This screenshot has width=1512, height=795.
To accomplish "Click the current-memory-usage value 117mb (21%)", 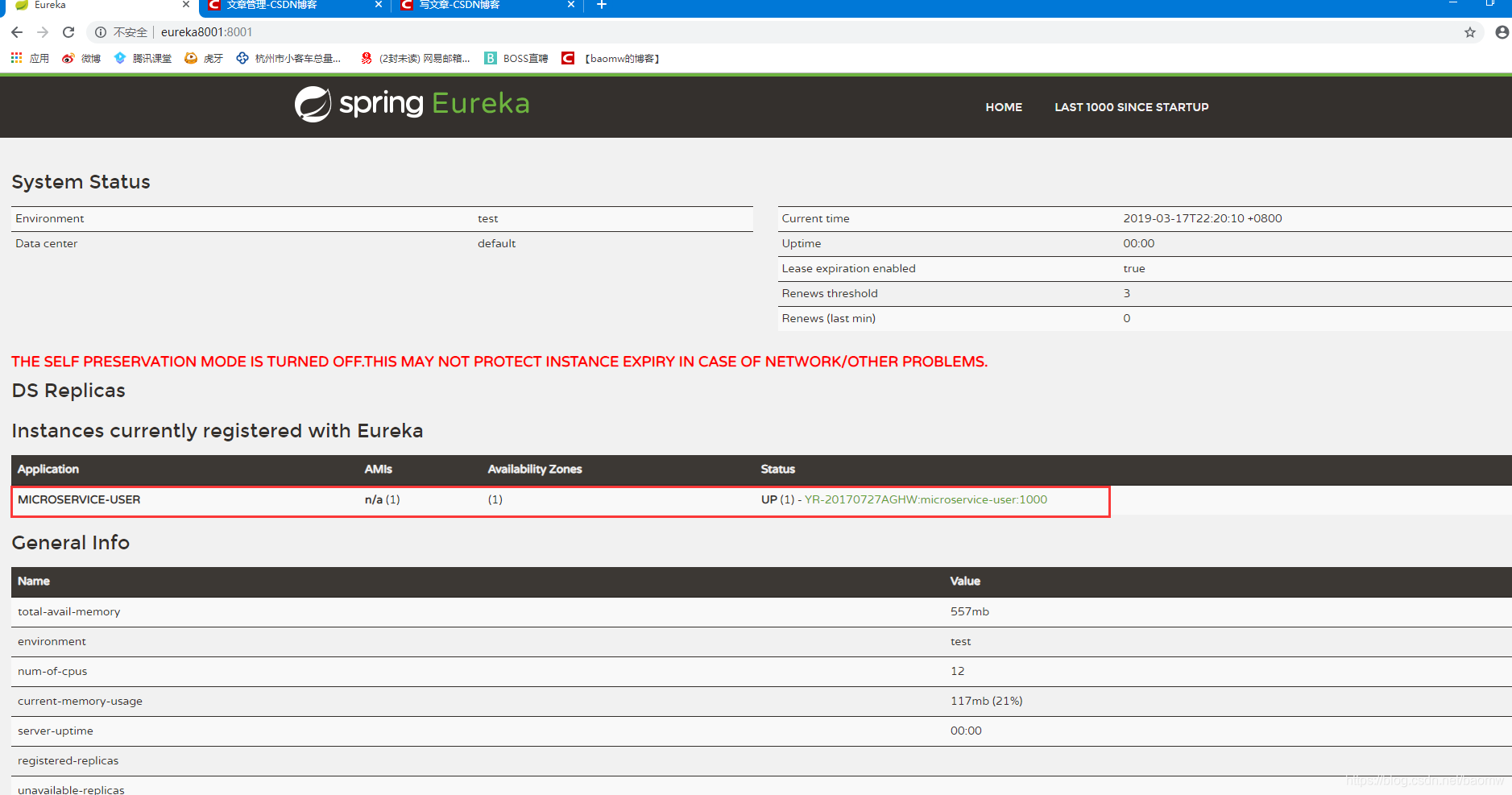I will pos(987,701).
